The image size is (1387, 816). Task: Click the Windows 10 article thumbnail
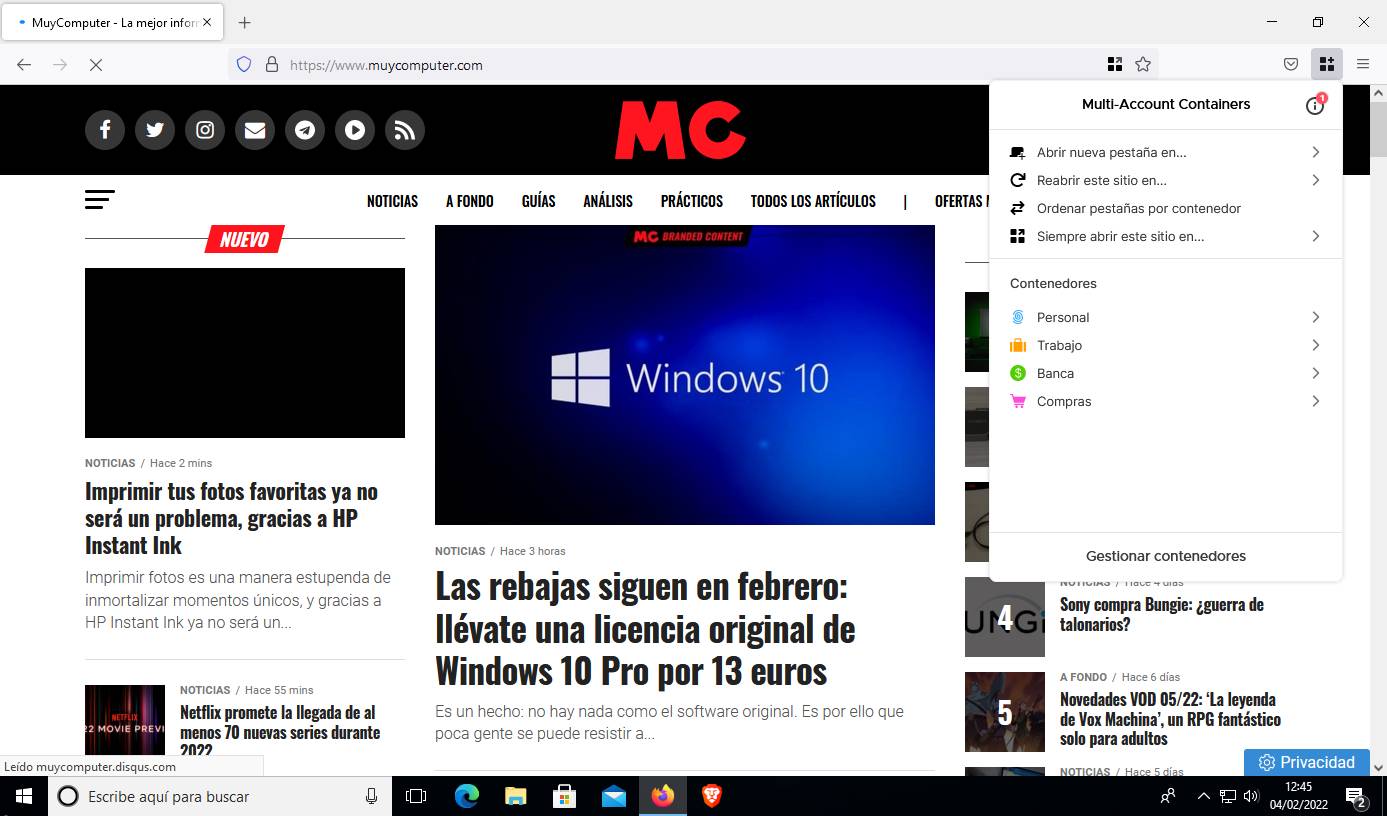click(x=684, y=375)
